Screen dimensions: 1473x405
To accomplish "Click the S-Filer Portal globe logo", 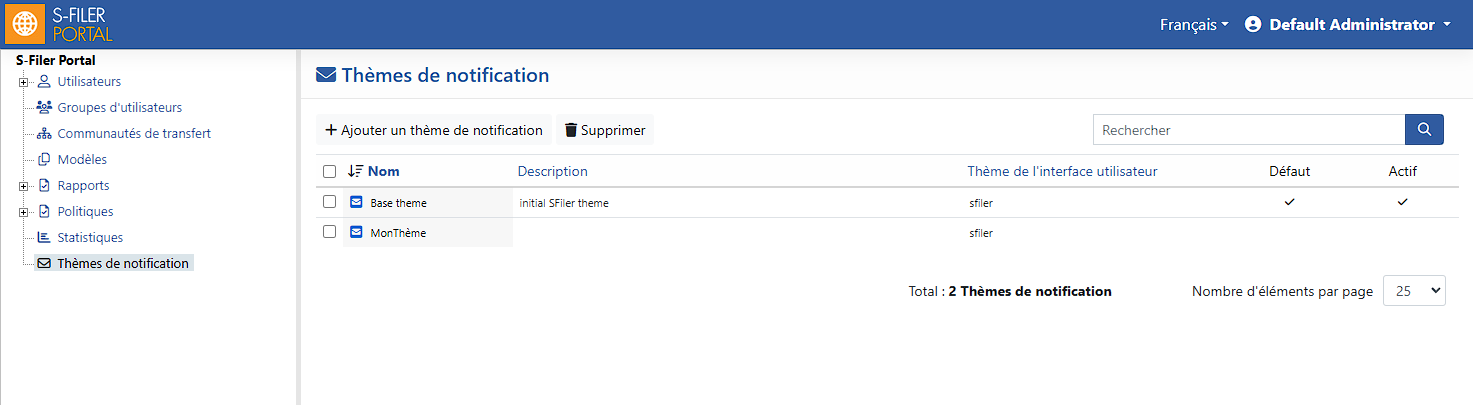I will pyautogui.click(x=26, y=24).
